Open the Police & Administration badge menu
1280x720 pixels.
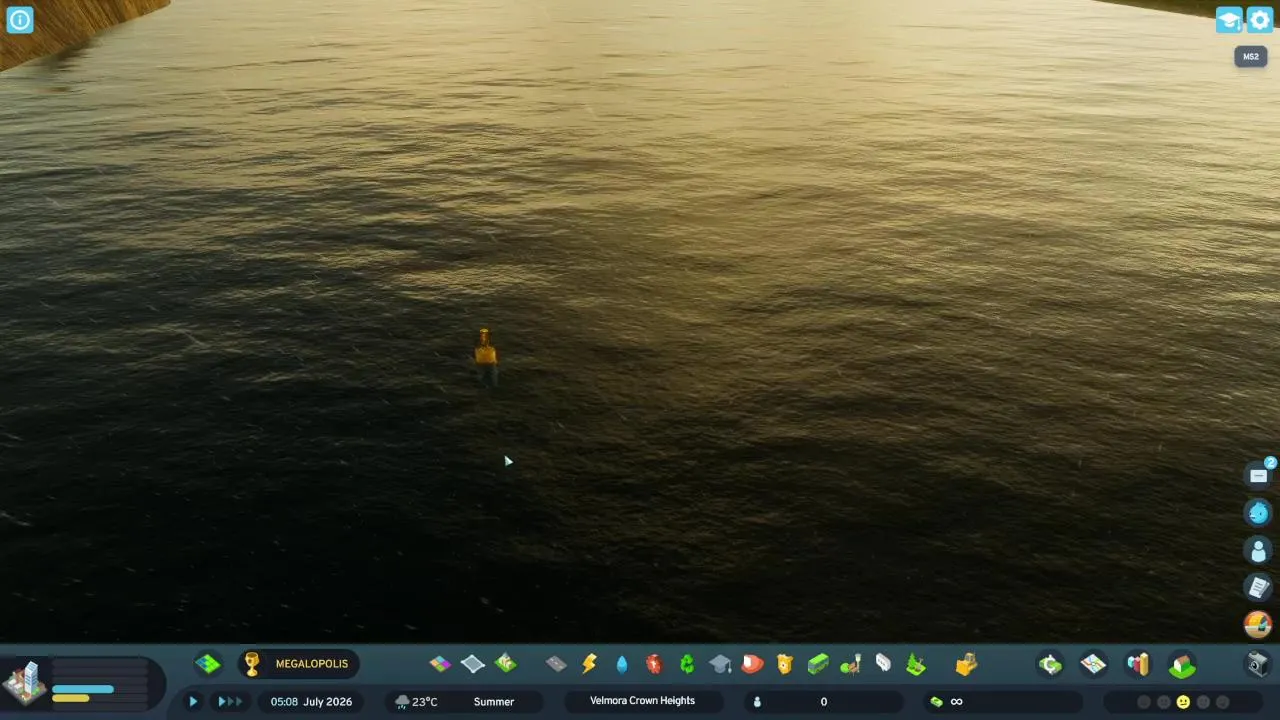(785, 663)
